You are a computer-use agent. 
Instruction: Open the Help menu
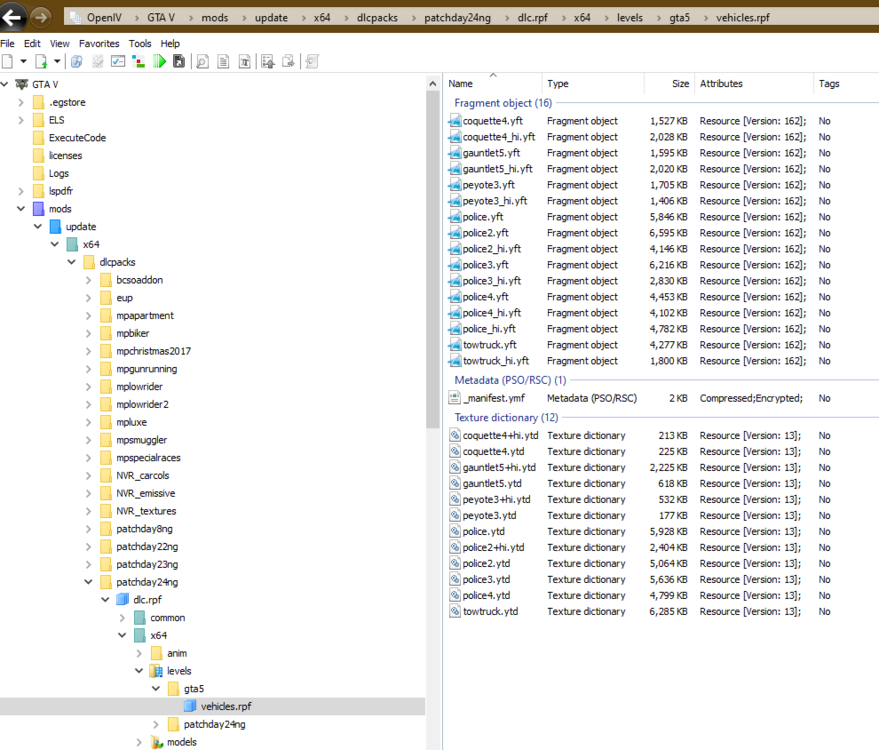click(x=170, y=43)
